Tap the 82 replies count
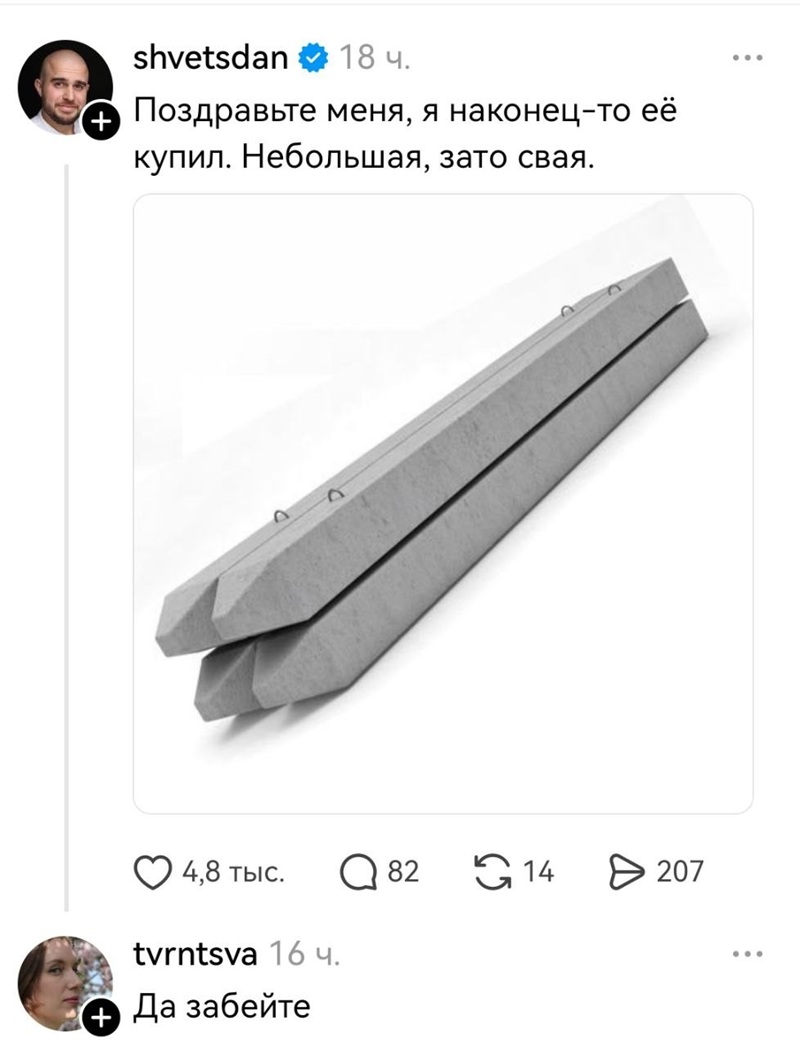Screen dimensions: 800x1047 coord(403,873)
